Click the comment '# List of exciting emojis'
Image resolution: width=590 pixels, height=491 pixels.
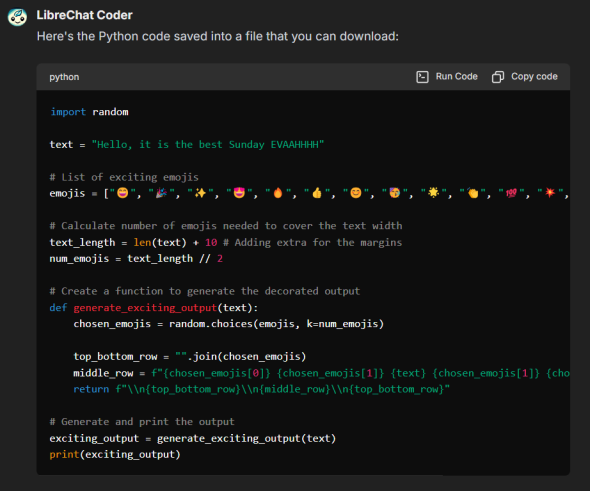(x=124, y=177)
